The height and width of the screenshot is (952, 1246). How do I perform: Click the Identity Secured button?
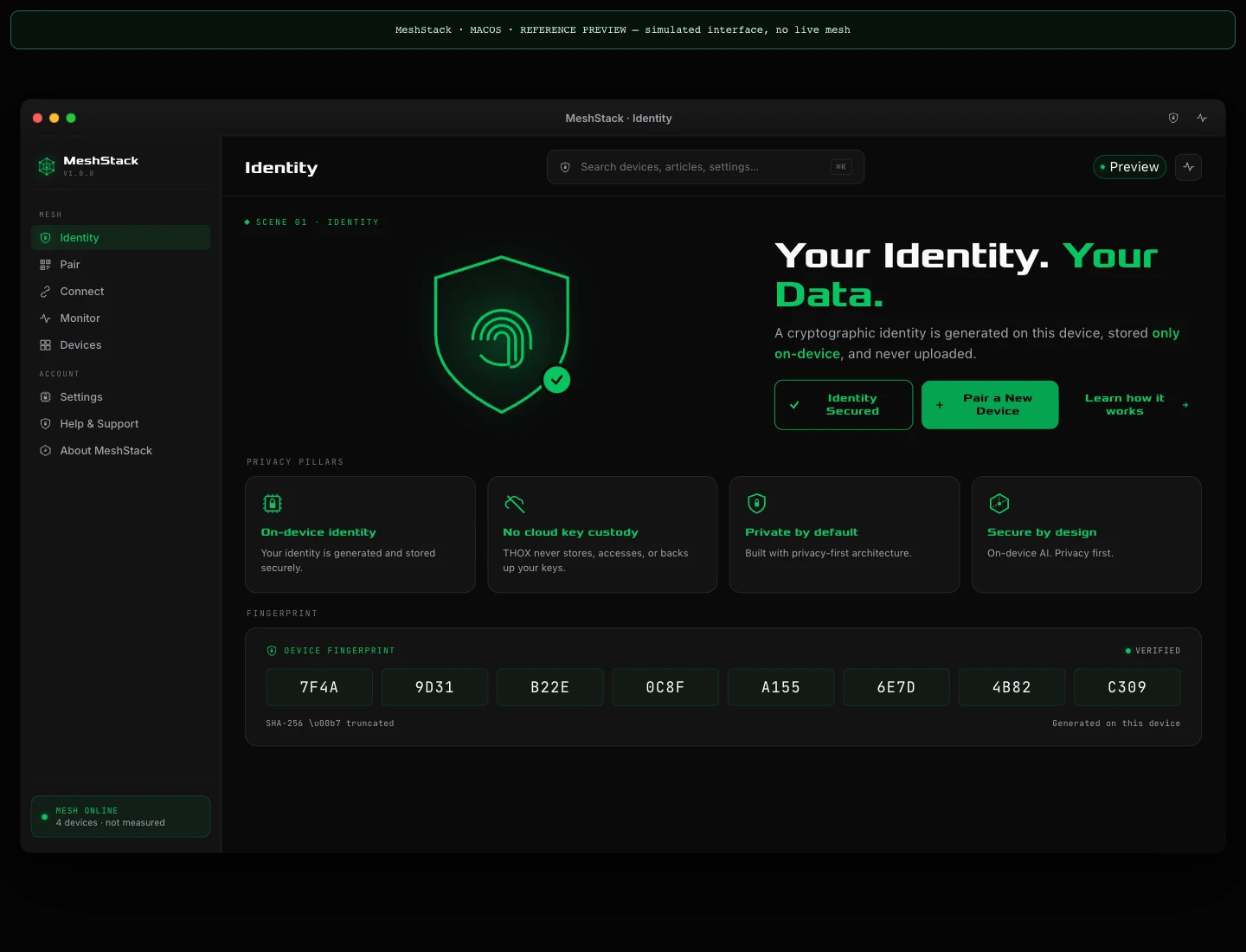tap(844, 405)
